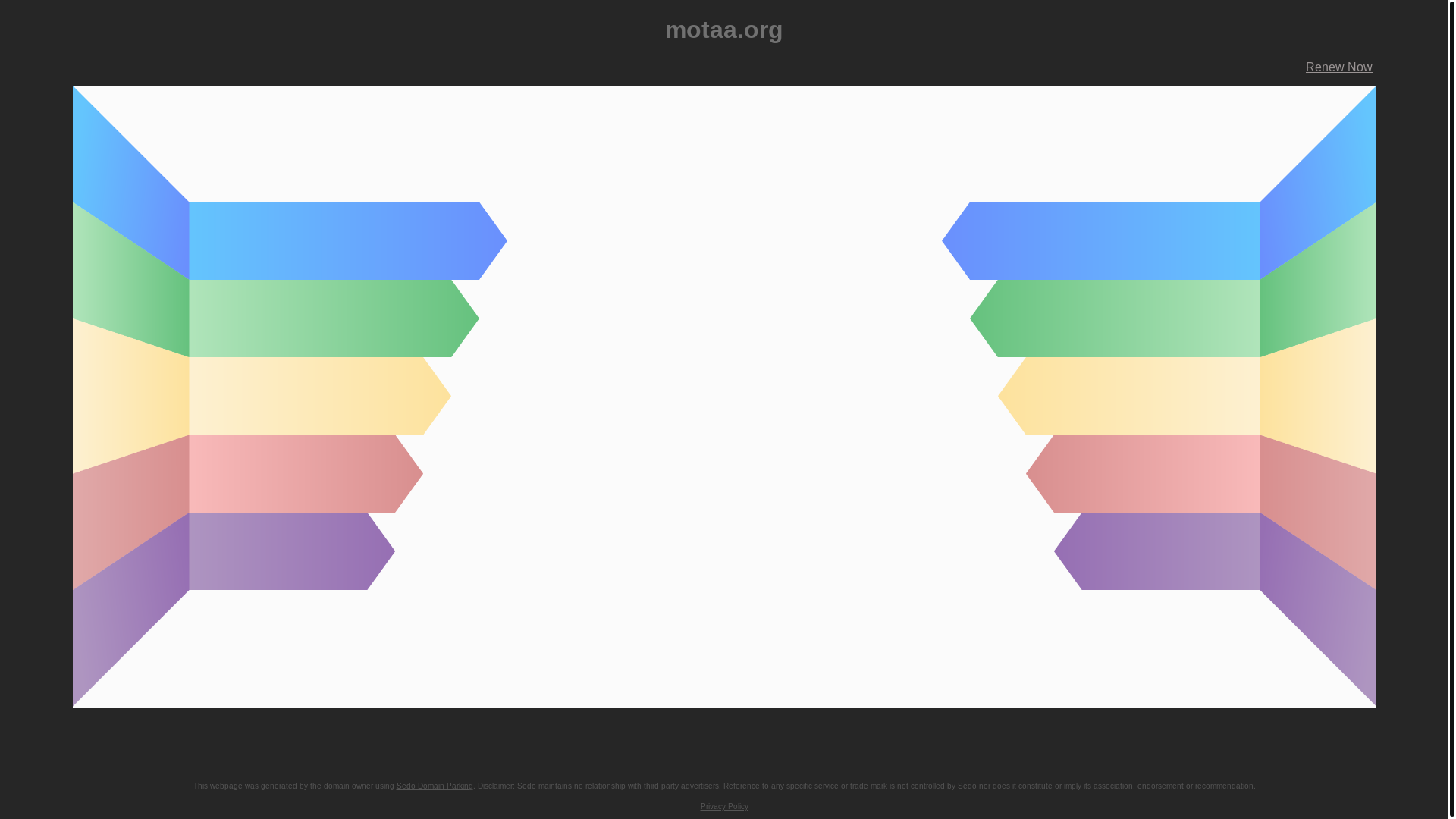Open the Privacy Policy link
The image size is (1456, 819).
(x=724, y=807)
